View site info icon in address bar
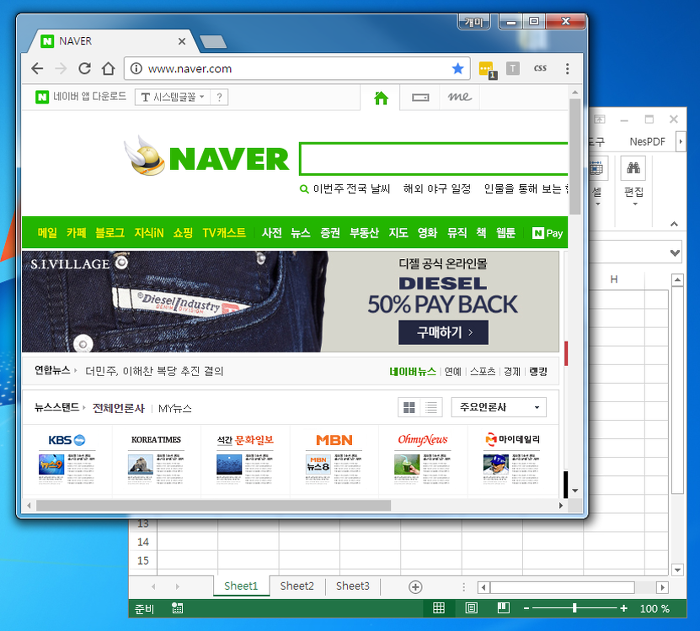 136,68
